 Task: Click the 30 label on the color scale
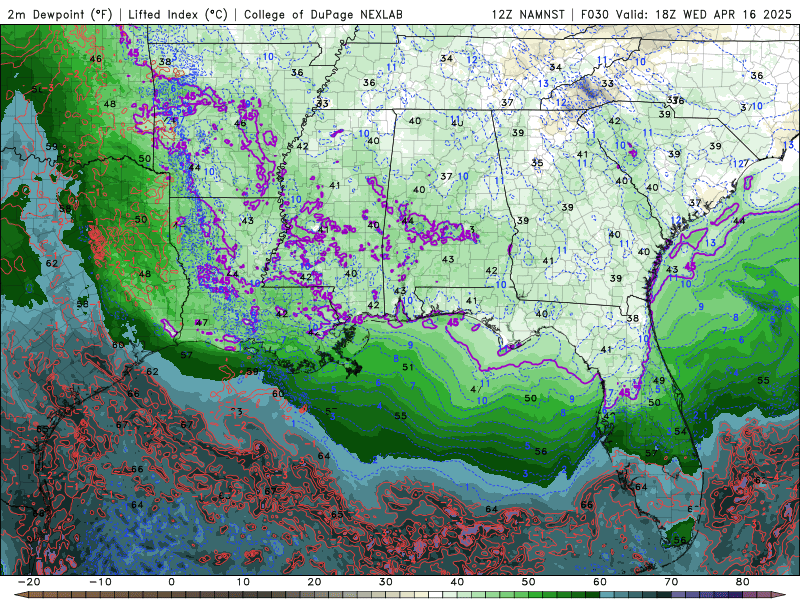386,582
